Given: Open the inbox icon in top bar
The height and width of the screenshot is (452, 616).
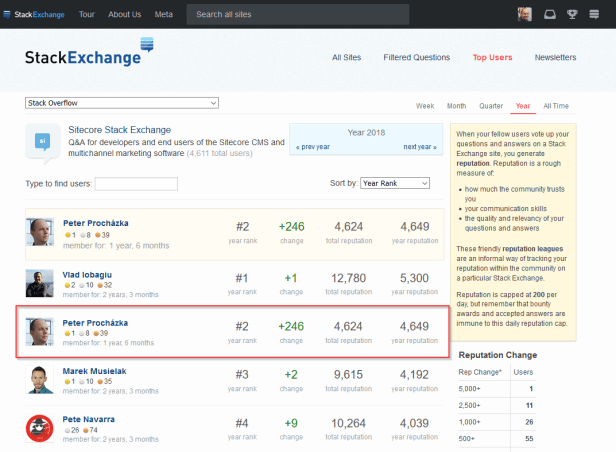Looking at the screenshot, I should point(550,15).
